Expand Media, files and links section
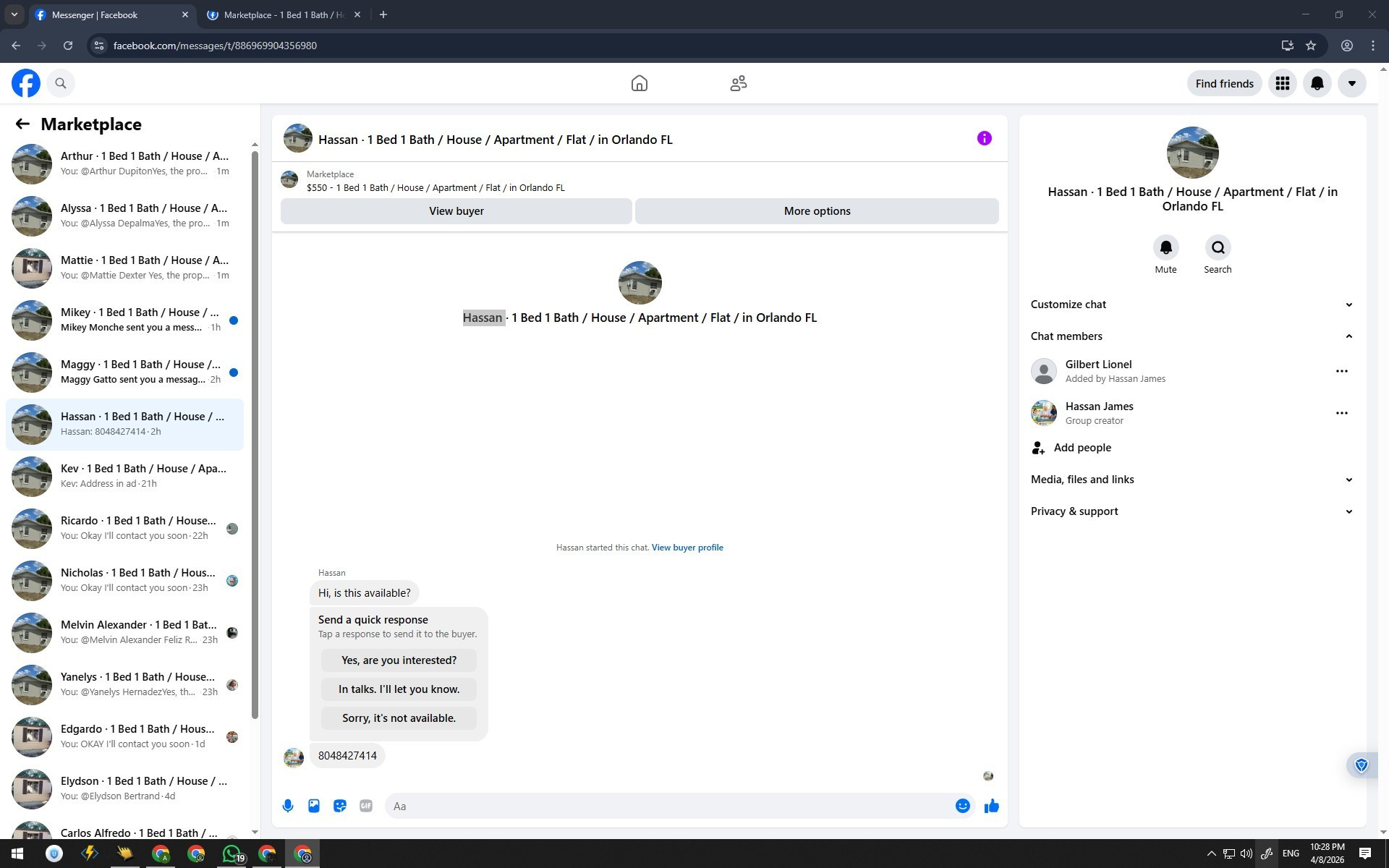Image resolution: width=1389 pixels, height=868 pixels. 1192,480
